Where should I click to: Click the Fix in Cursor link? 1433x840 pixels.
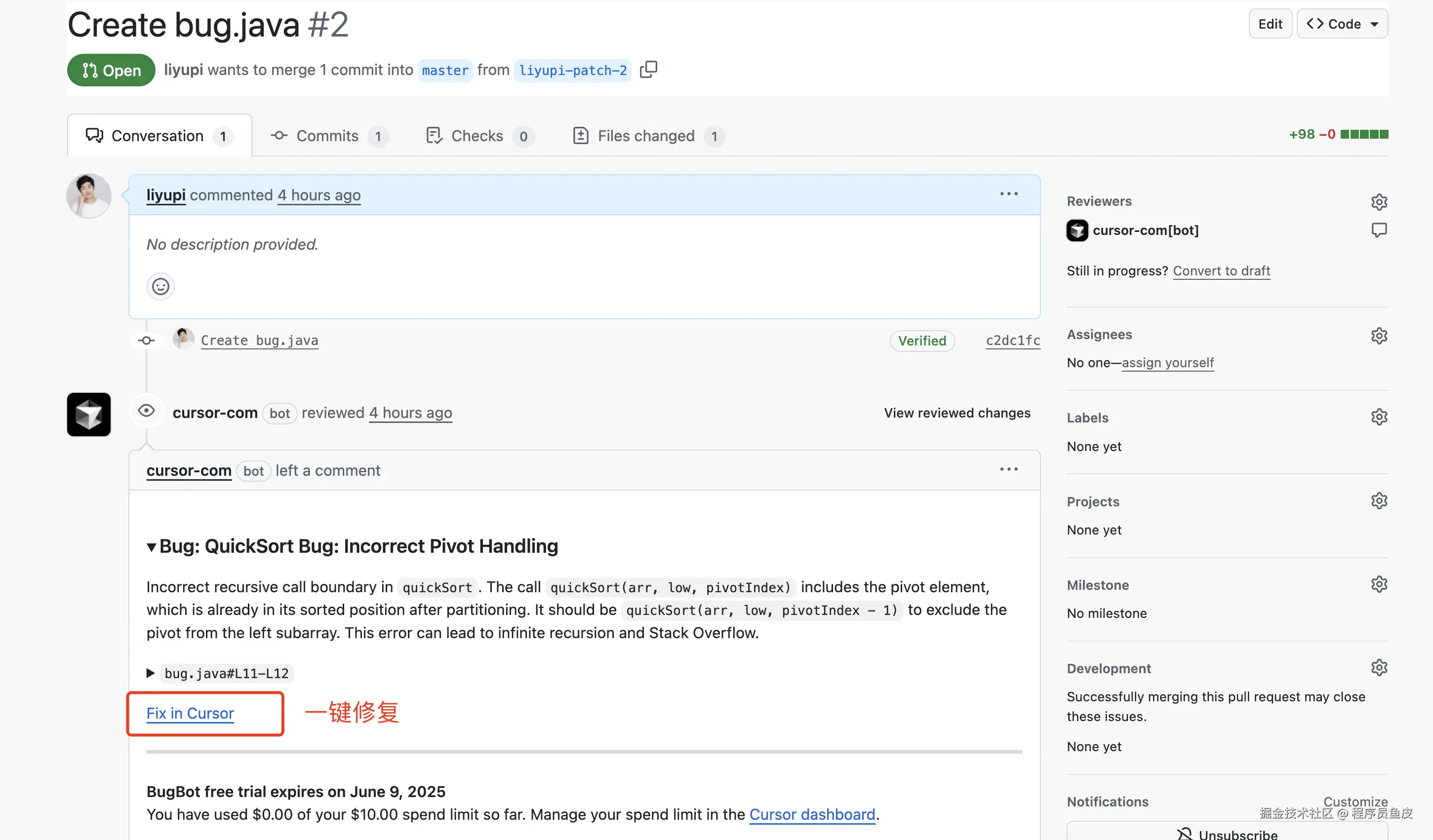(190, 713)
